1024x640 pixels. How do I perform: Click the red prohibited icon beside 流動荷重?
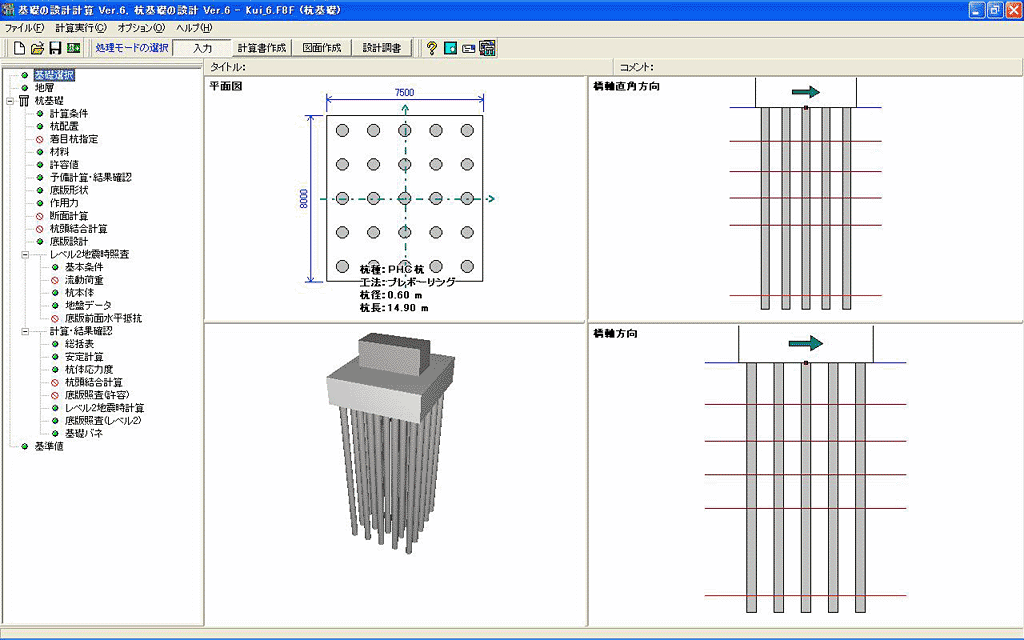click(55, 280)
